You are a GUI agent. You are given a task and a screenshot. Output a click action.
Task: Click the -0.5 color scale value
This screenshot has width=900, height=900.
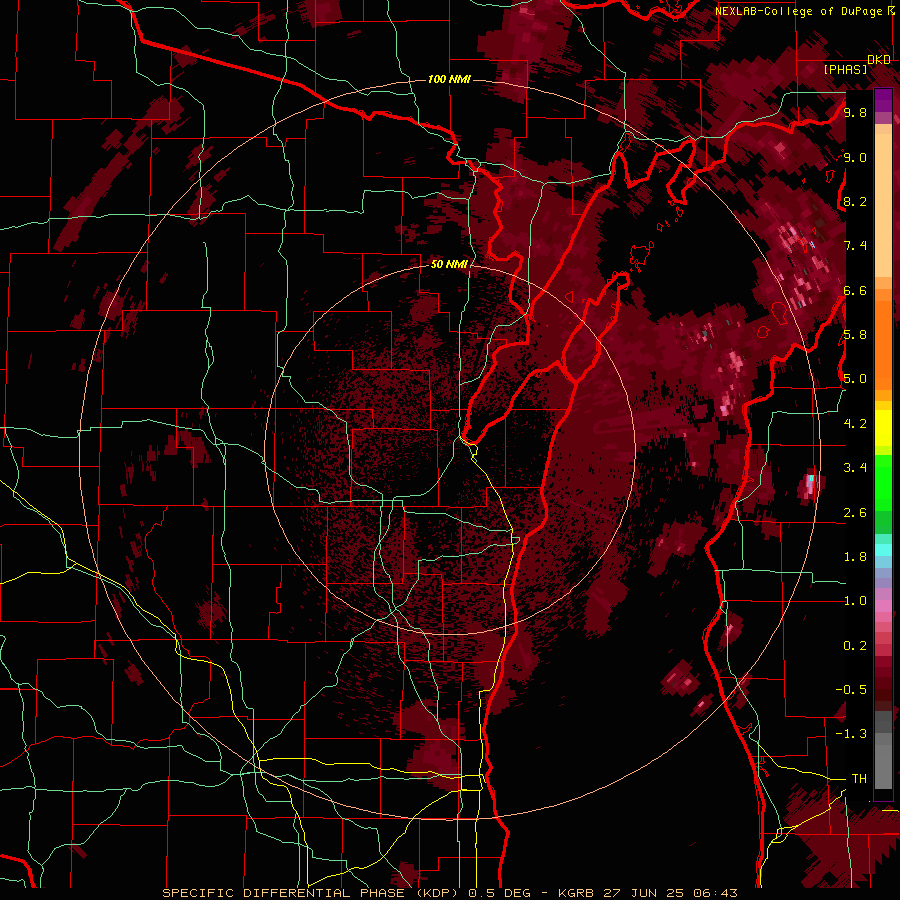tap(851, 690)
